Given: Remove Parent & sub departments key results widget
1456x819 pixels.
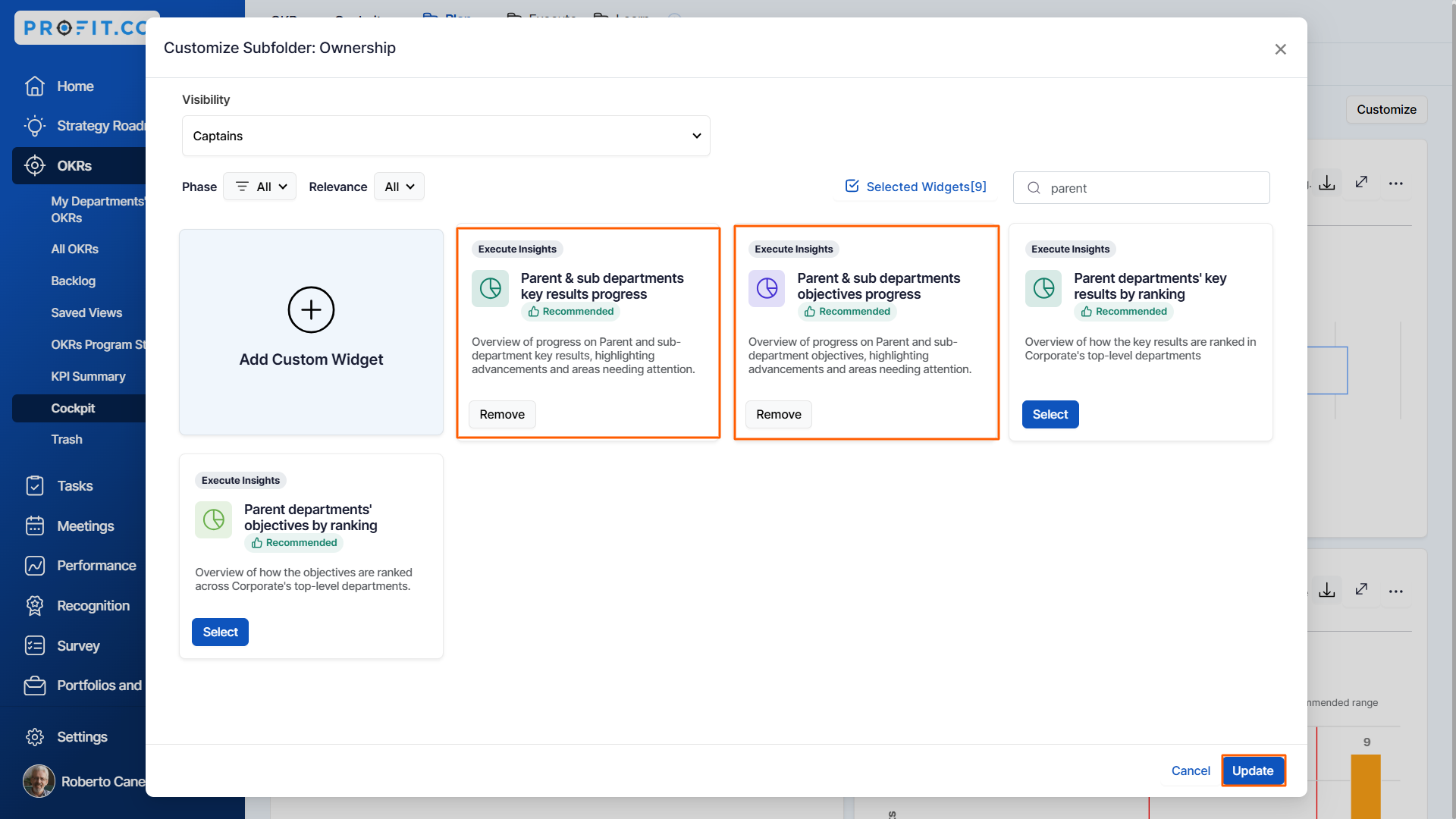Looking at the screenshot, I should pyautogui.click(x=501, y=414).
